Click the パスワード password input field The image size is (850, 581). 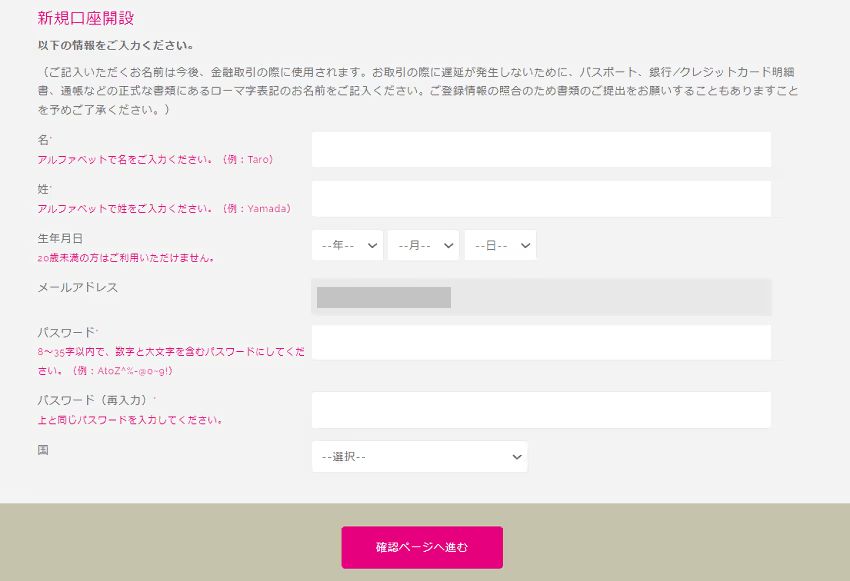(541, 343)
